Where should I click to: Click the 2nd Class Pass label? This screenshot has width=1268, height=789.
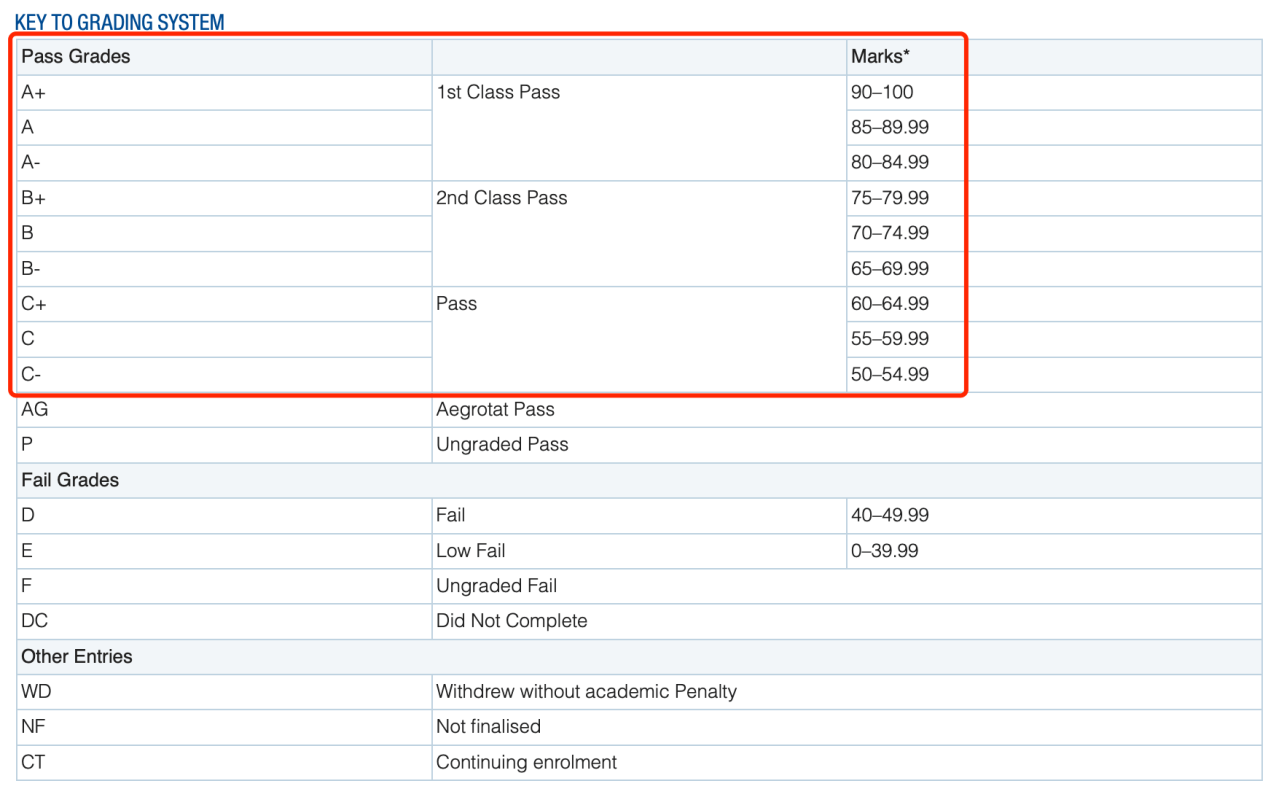click(501, 198)
